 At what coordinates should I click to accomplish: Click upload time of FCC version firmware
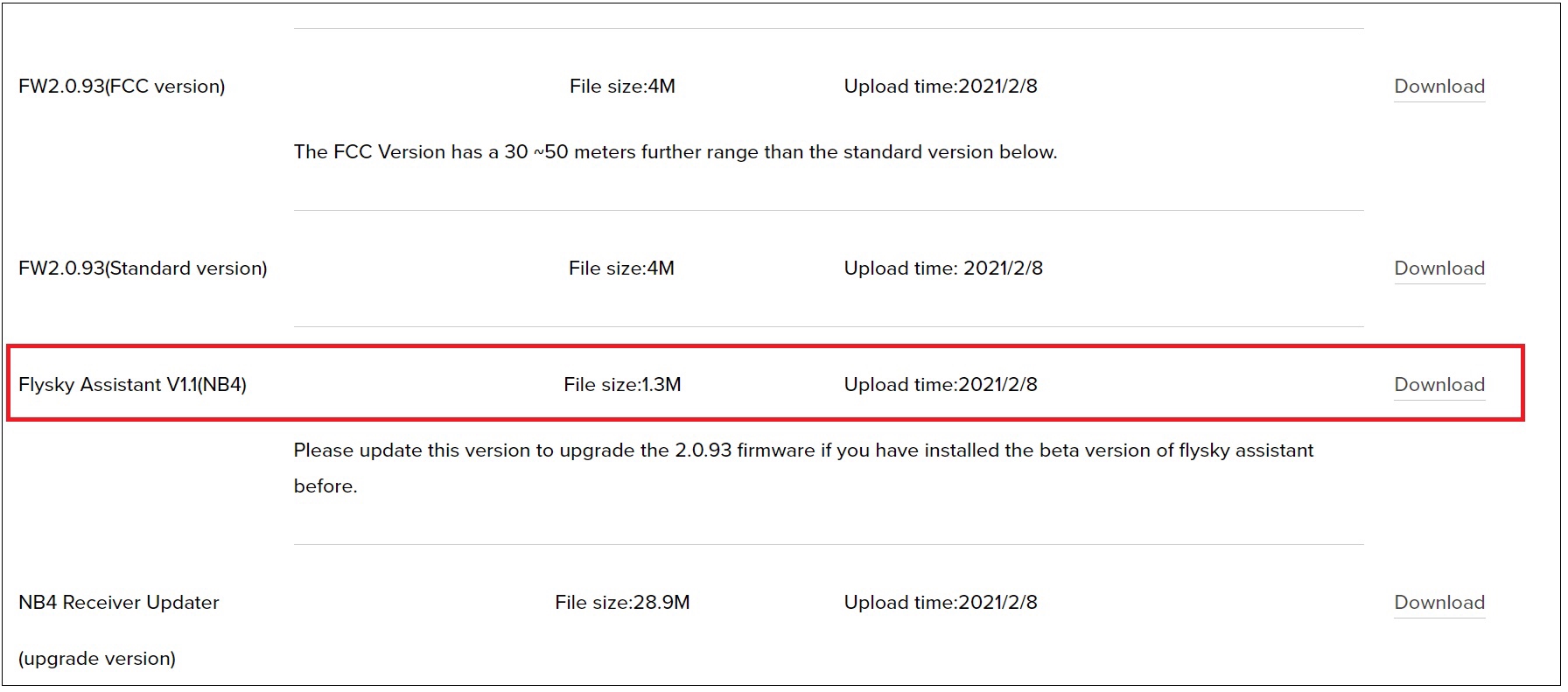[941, 87]
